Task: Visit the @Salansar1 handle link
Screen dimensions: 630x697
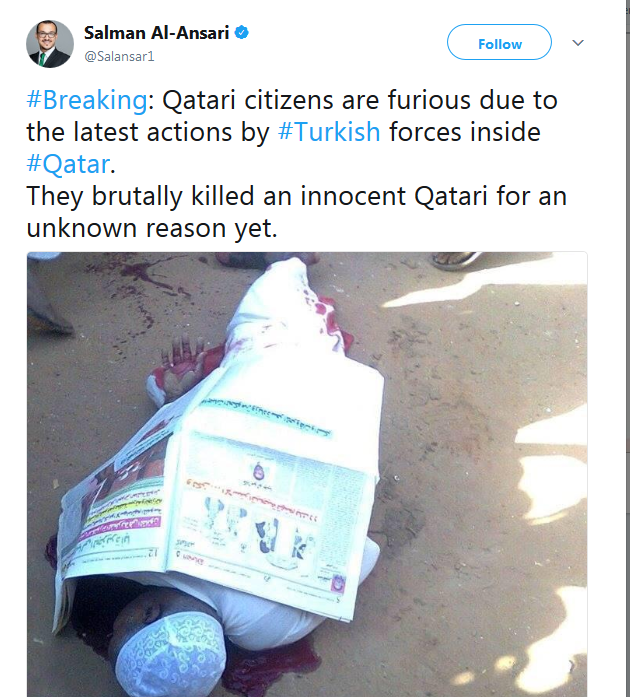Action: (119, 56)
